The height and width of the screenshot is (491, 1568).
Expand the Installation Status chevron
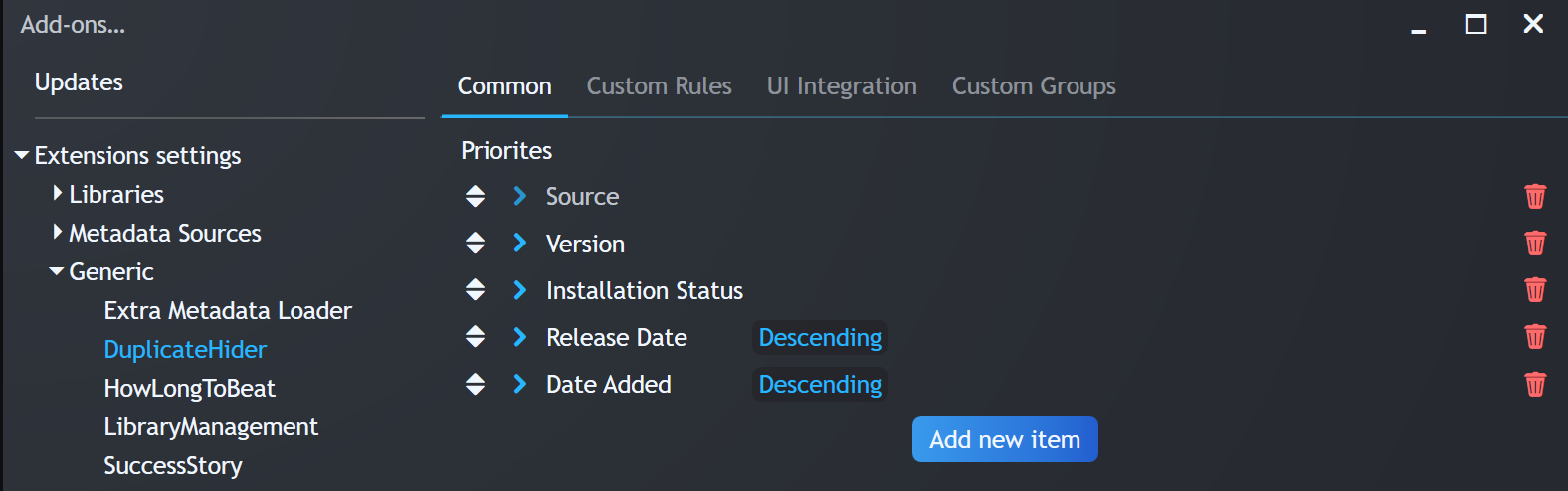[519, 289]
